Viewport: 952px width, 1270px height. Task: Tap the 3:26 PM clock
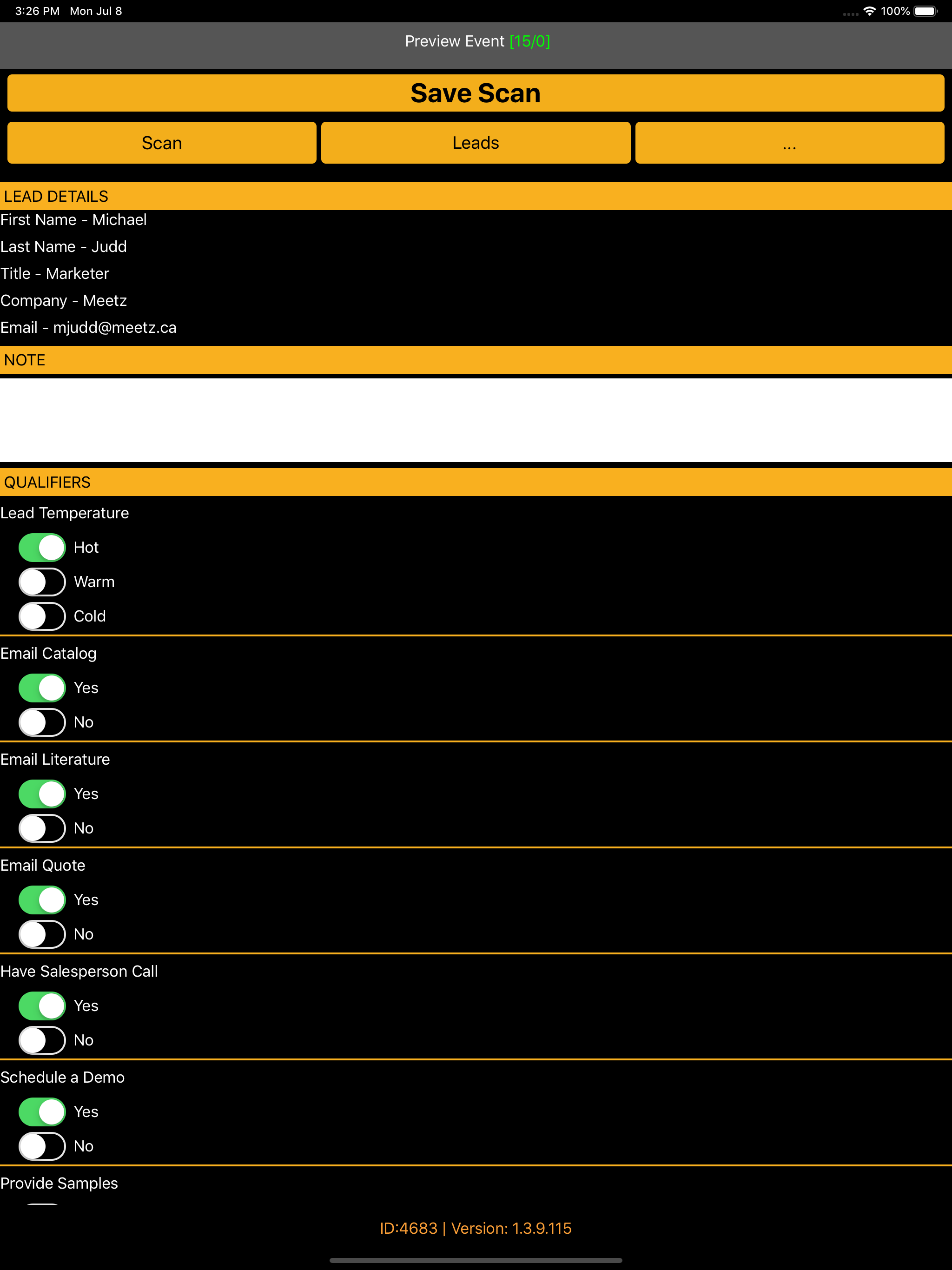[x=37, y=11]
